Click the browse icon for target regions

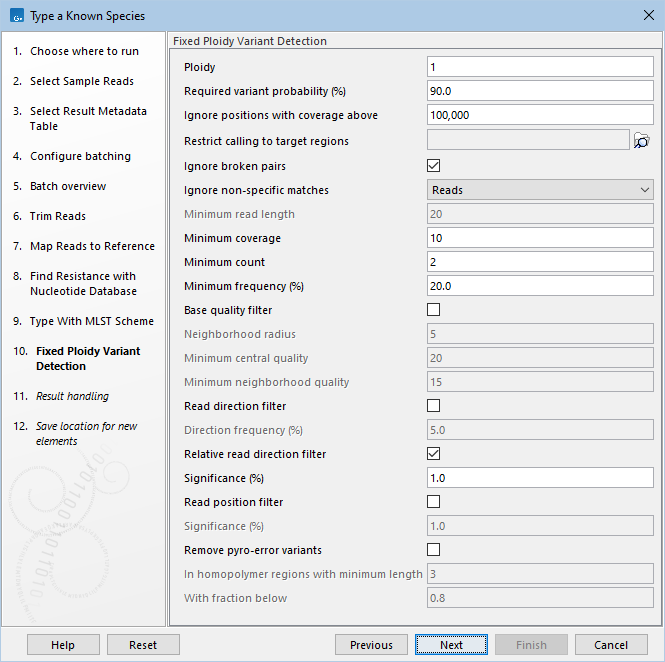click(642, 141)
